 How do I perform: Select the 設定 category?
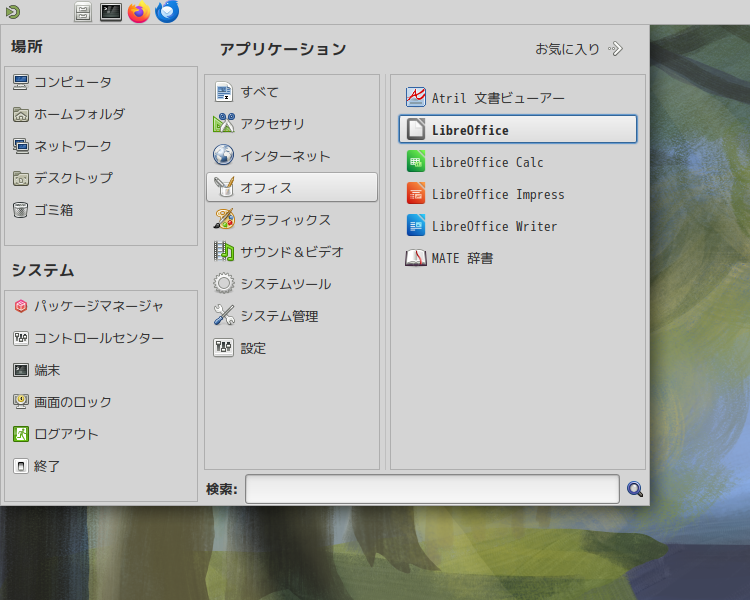coord(292,348)
